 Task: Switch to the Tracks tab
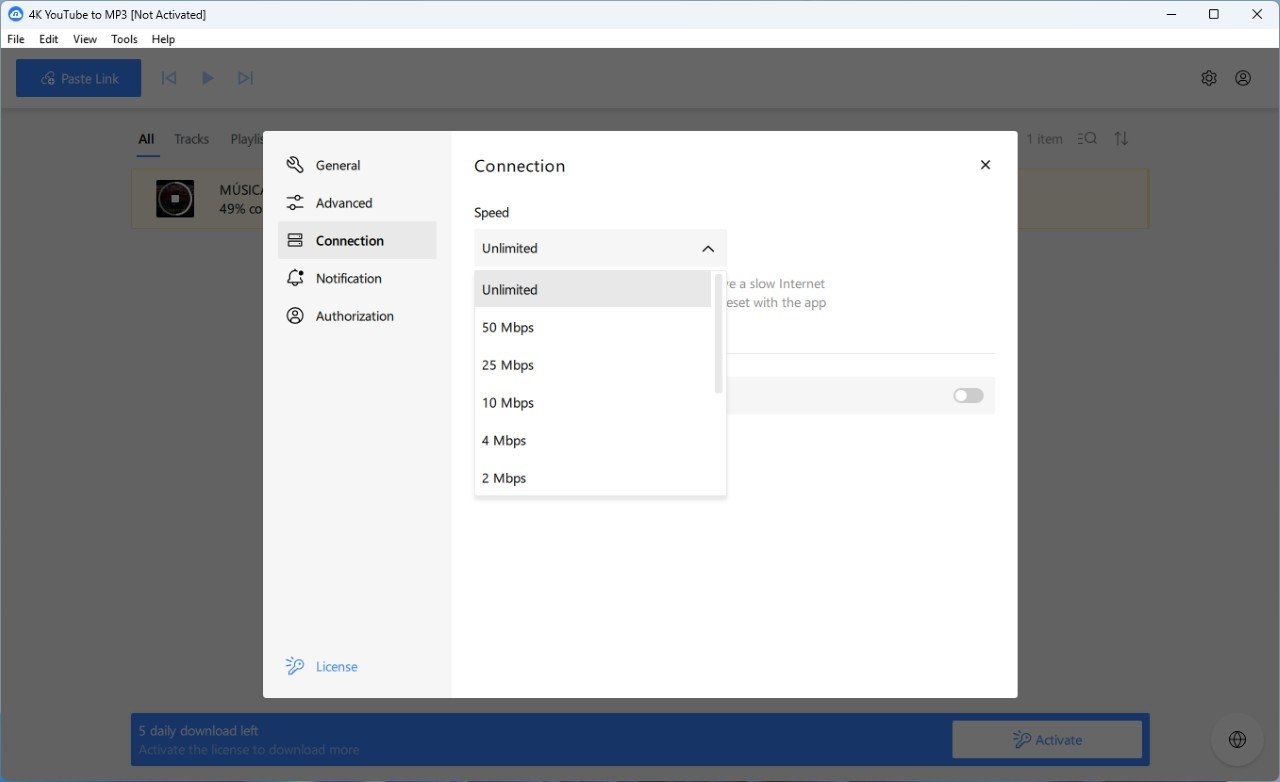click(x=191, y=139)
